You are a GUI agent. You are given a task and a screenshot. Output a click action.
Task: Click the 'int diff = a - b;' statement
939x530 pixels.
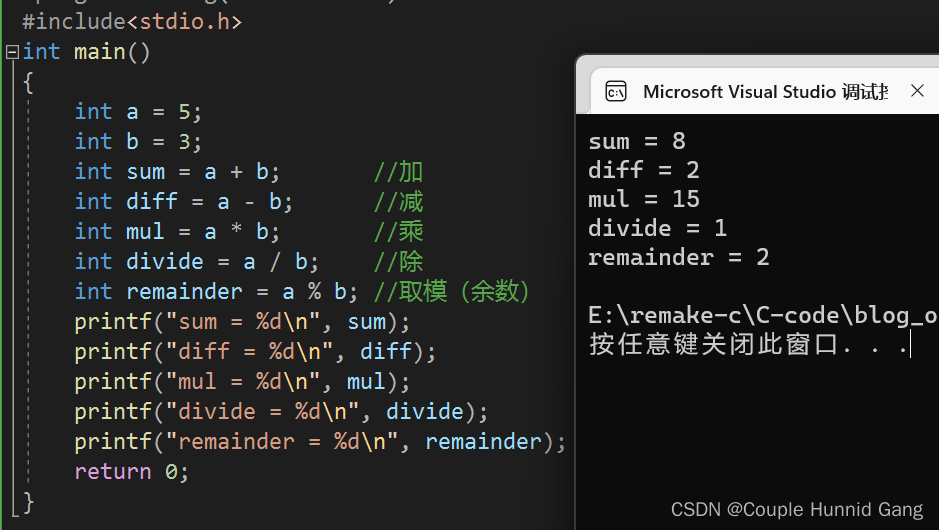(184, 202)
